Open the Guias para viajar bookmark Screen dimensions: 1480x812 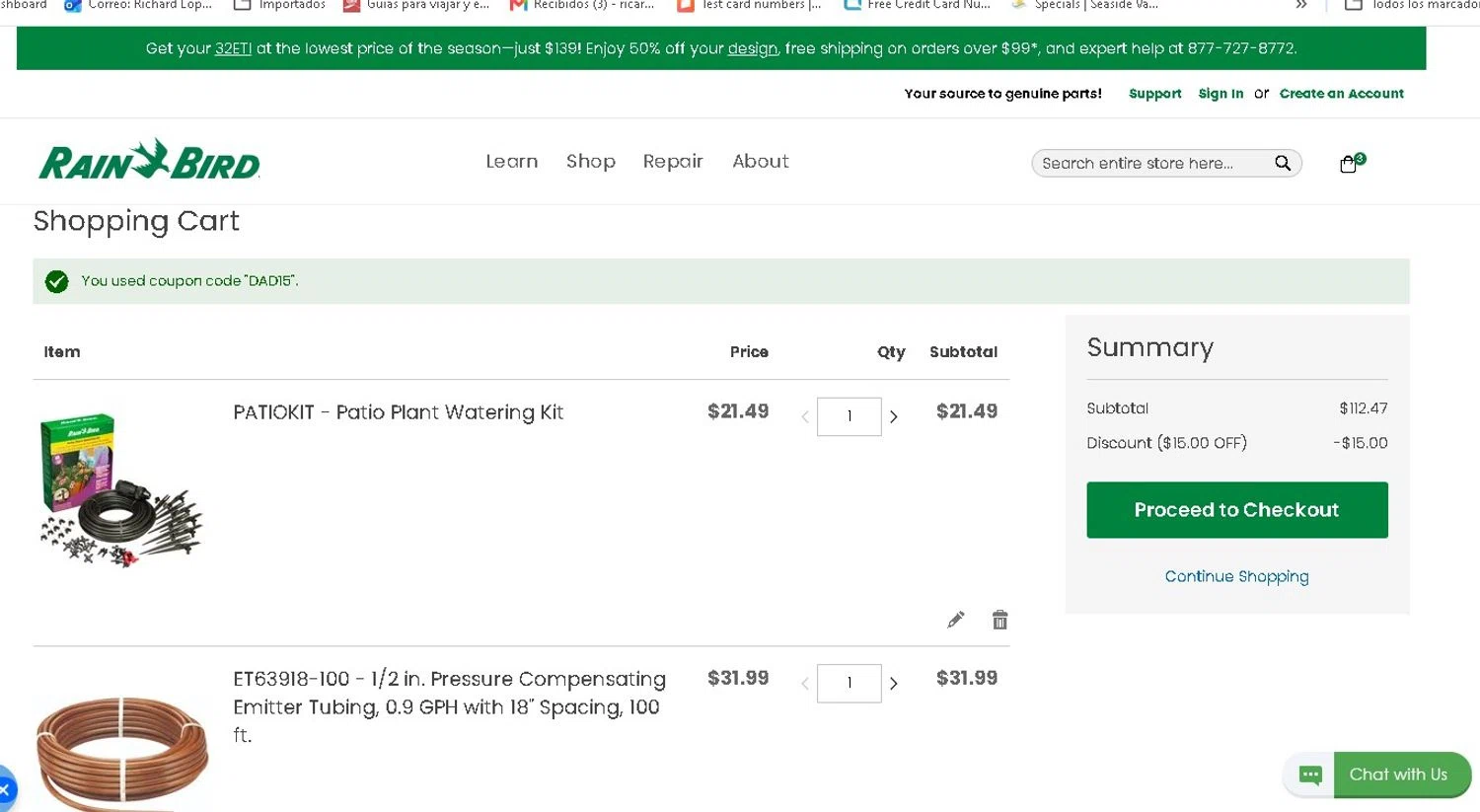click(x=415, y=5)
